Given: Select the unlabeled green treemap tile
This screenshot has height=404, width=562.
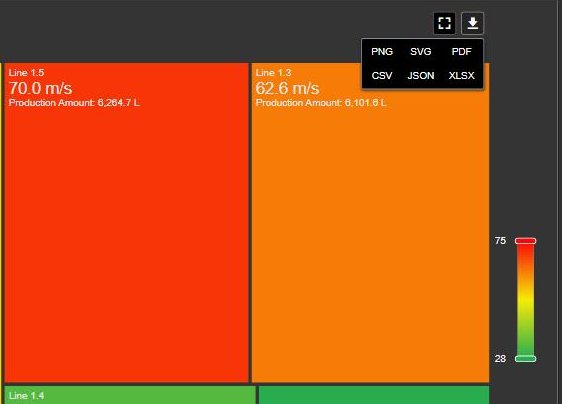Looking at the screenshot, I should (374, 395).
